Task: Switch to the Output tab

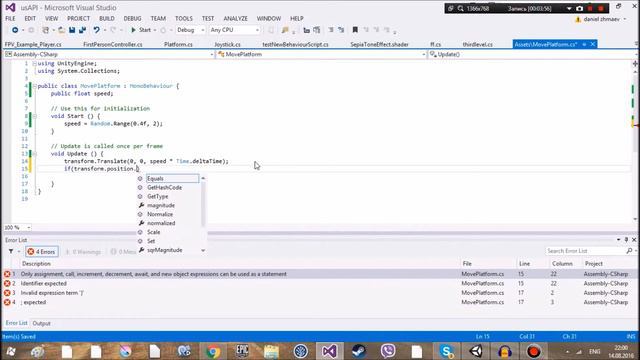Action: pos(41,323)
